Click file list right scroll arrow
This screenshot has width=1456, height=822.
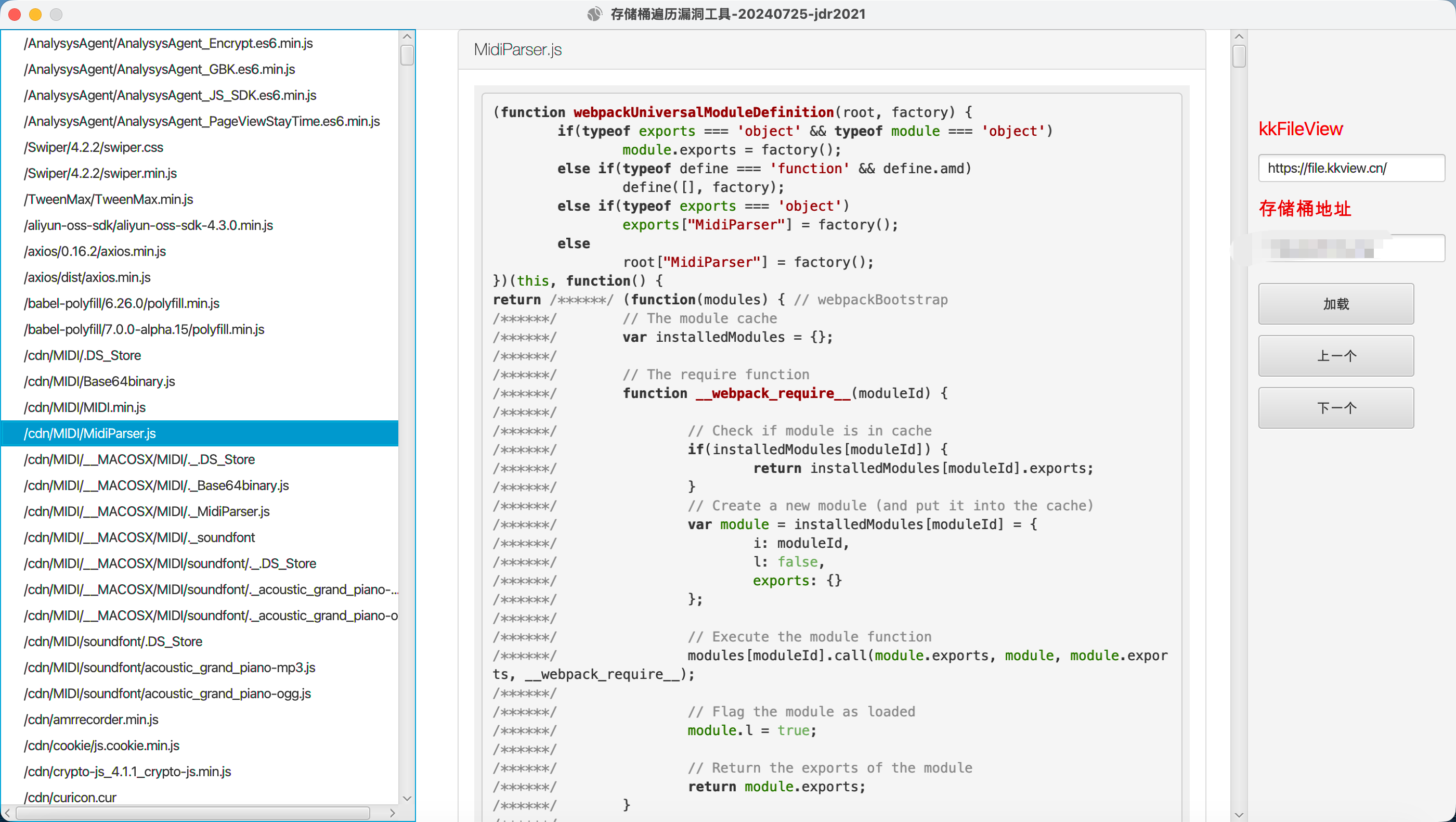392,813
